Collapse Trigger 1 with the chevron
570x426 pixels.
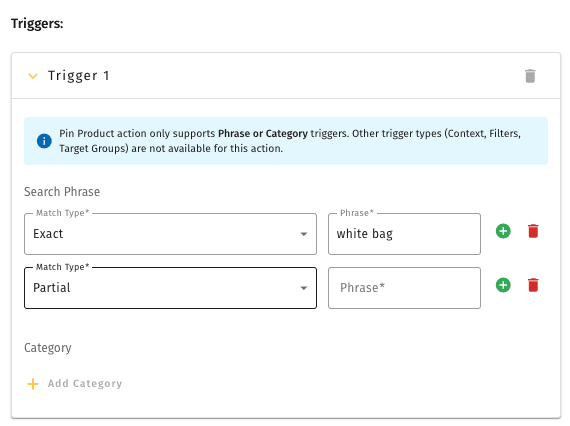[x=33, y=76]
